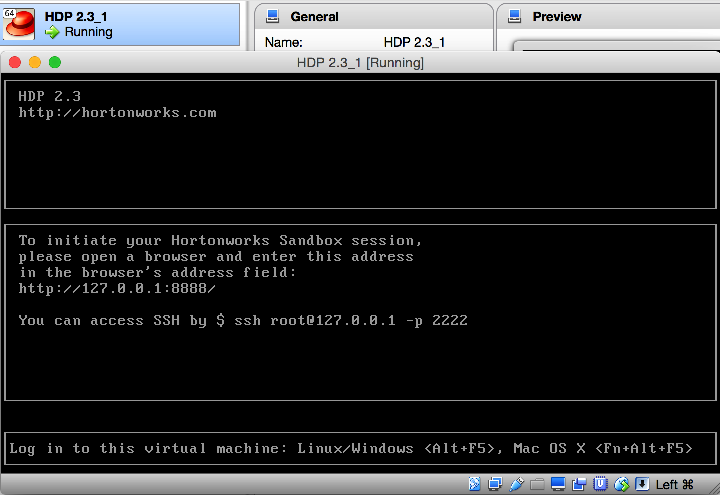Click the Preview section monitor icon
This screenshot has width=720, height=495.
tap(515, 17)
